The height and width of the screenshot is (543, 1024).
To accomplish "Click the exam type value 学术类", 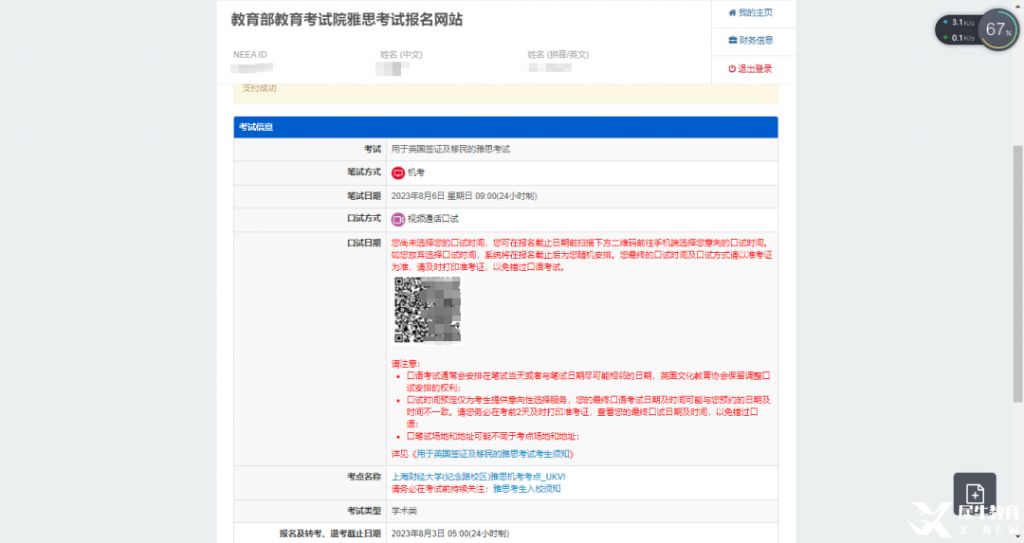I will [x=404, y=511].
